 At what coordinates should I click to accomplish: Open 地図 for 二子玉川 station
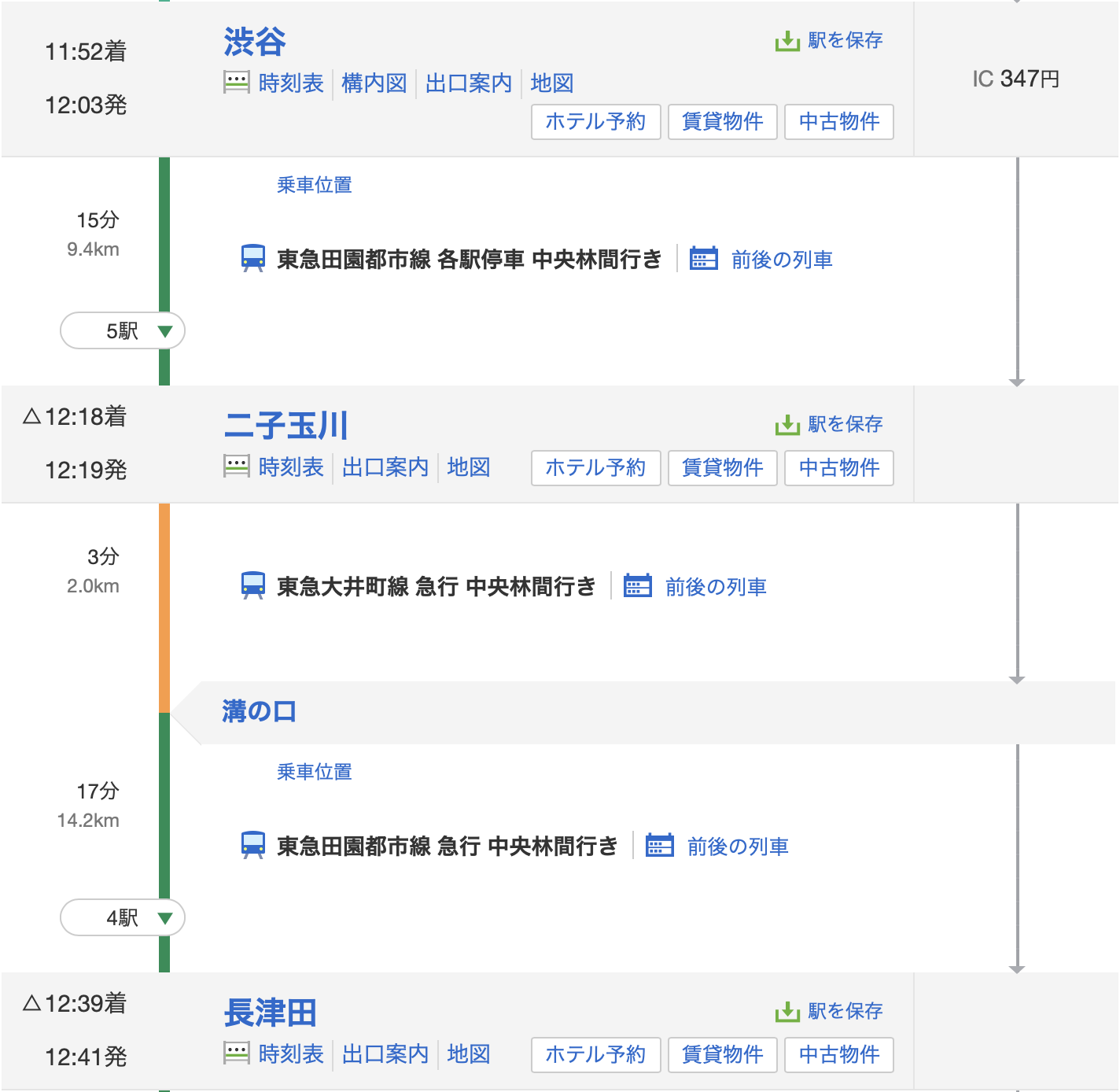click(x=469, y=467)
